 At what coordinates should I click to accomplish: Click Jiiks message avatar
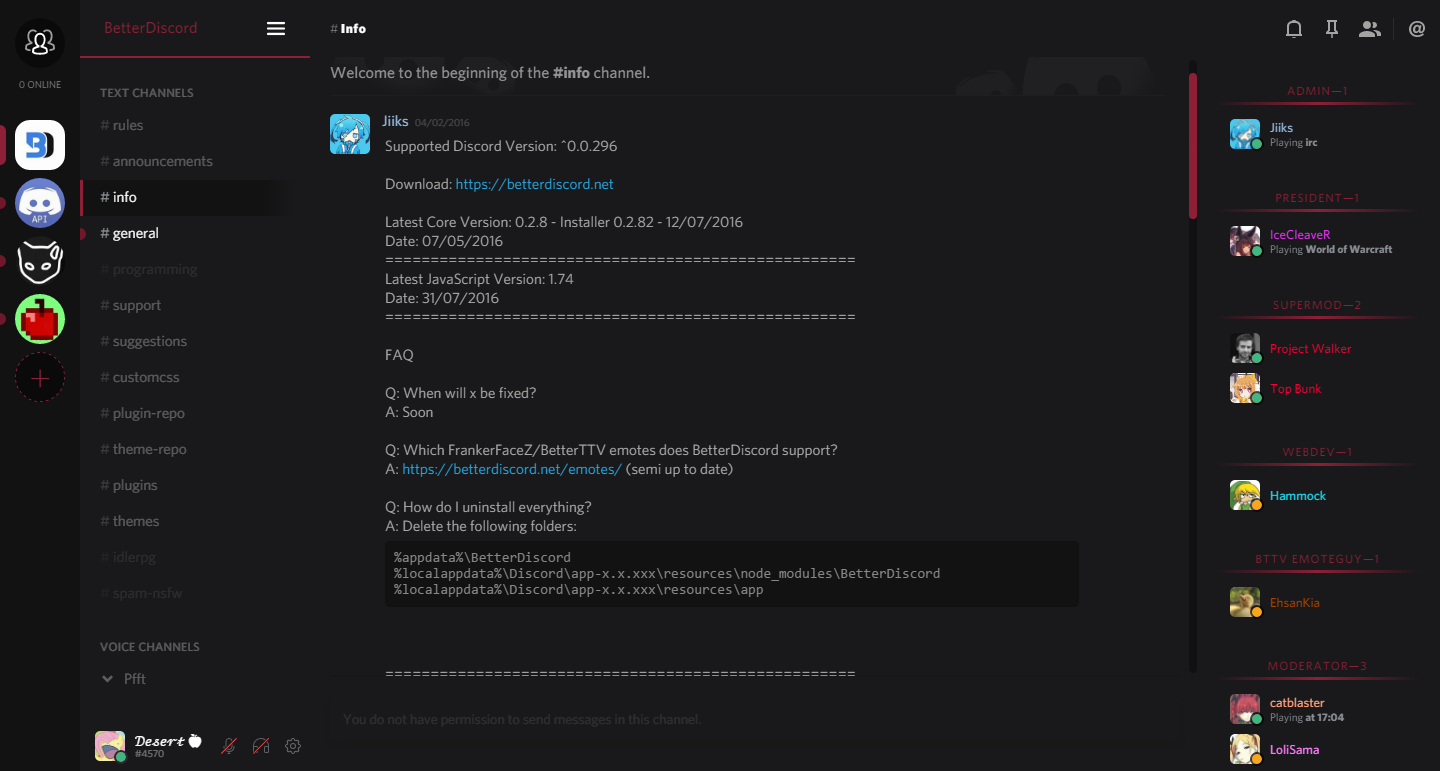pyautogui.click(x=350, y=134)
